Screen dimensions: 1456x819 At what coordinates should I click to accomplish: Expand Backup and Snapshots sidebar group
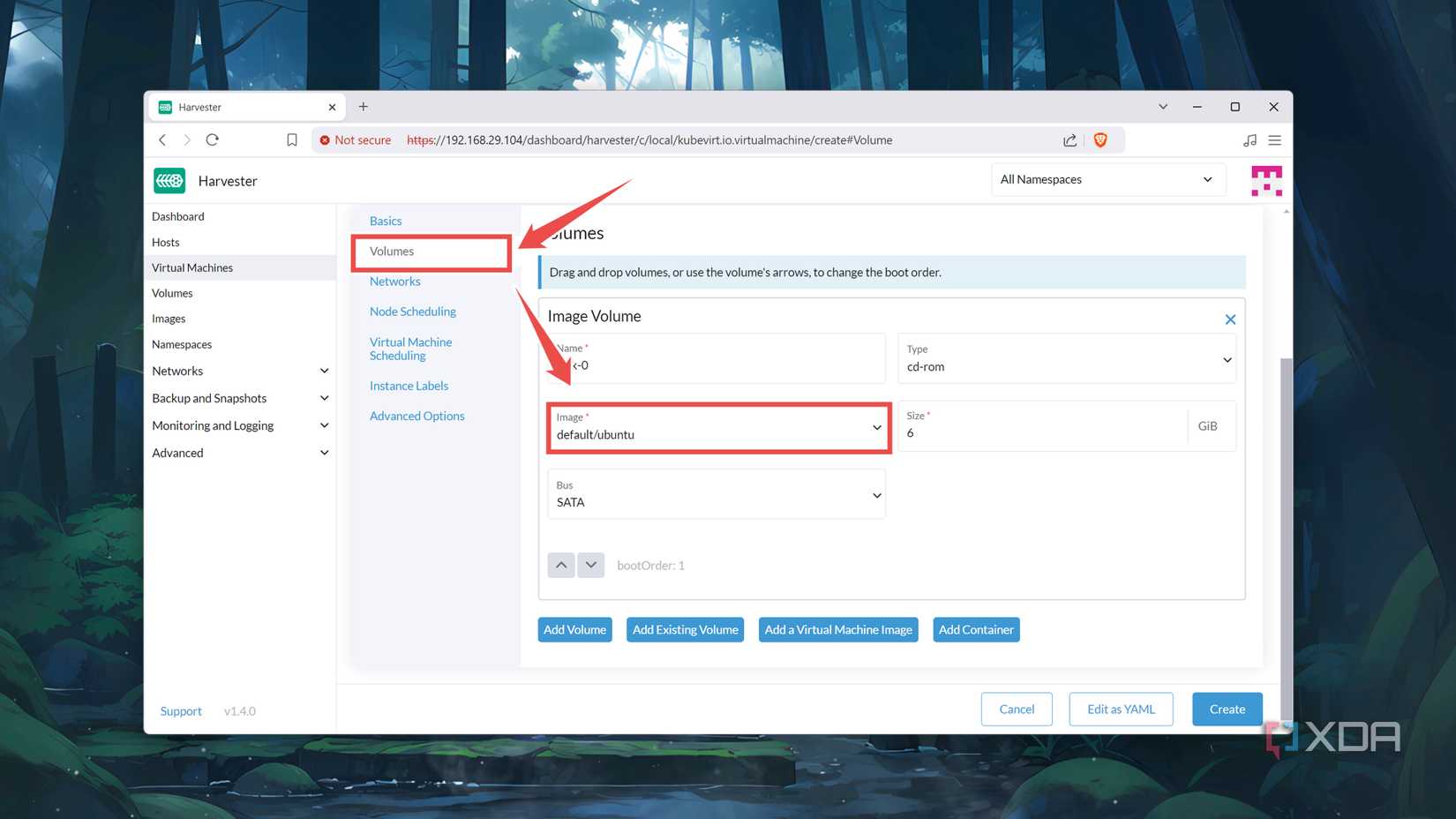pos(324,398)
